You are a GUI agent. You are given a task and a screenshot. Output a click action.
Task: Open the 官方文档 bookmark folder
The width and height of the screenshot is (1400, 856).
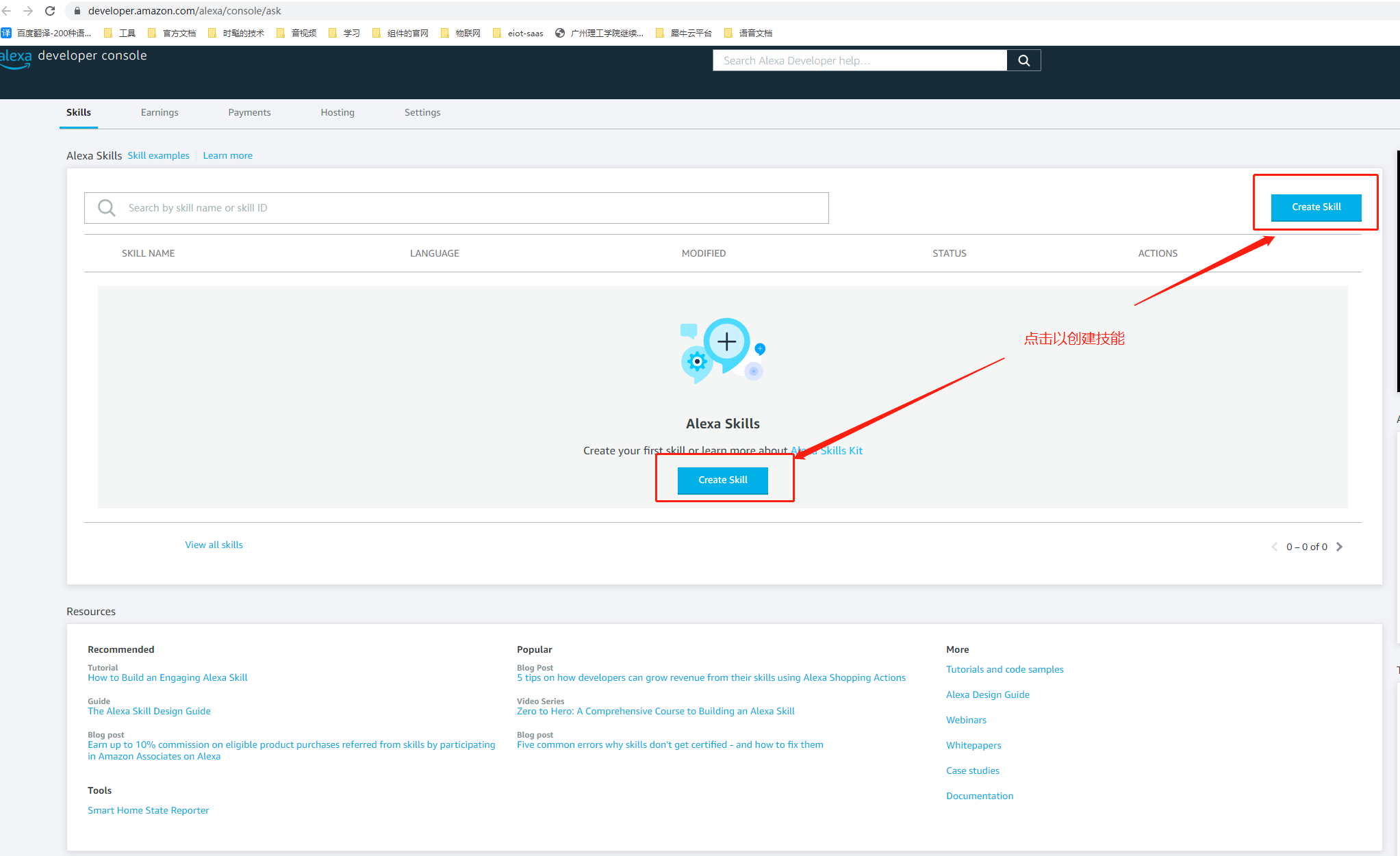click(x=172, y=33)
